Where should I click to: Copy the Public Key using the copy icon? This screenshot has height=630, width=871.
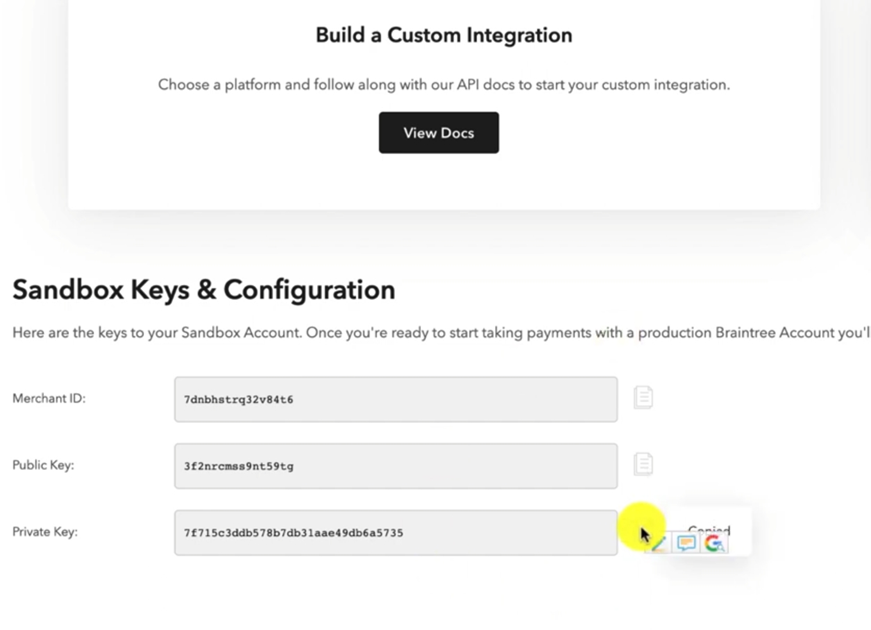[x=643, y=463]
